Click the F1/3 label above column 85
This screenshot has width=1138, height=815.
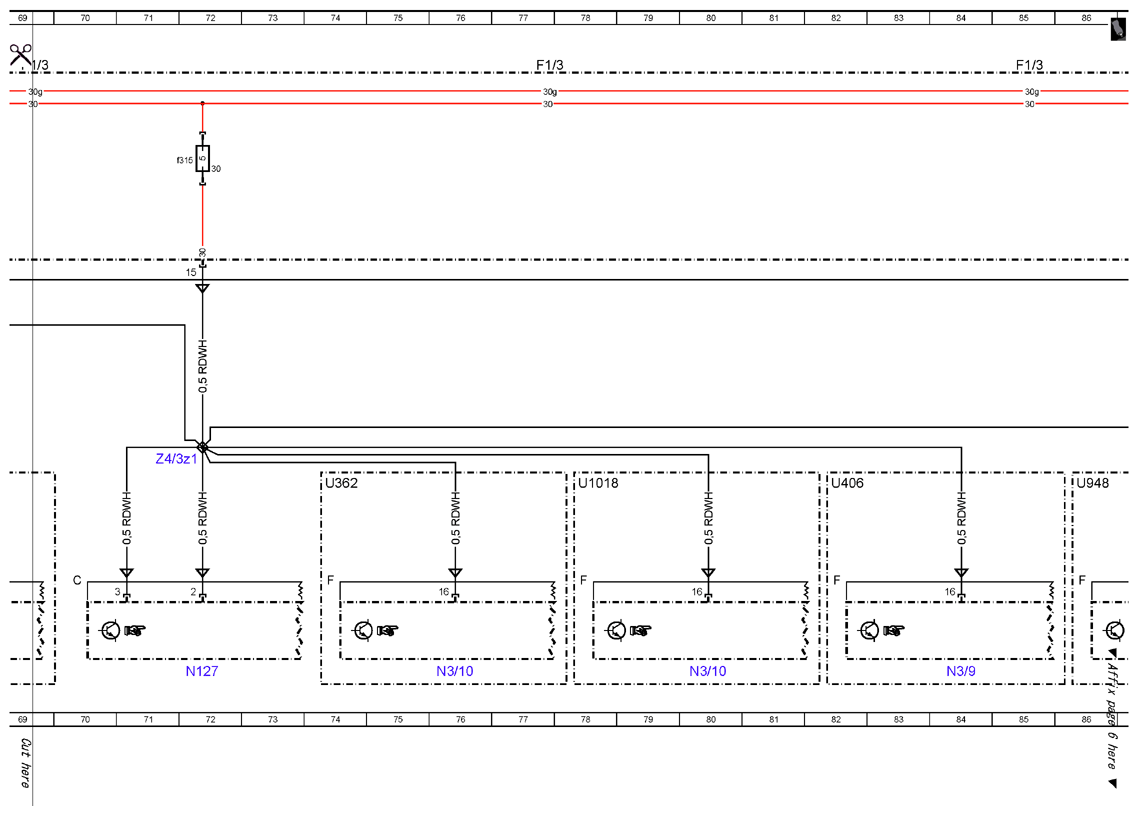click(1029, 65)
